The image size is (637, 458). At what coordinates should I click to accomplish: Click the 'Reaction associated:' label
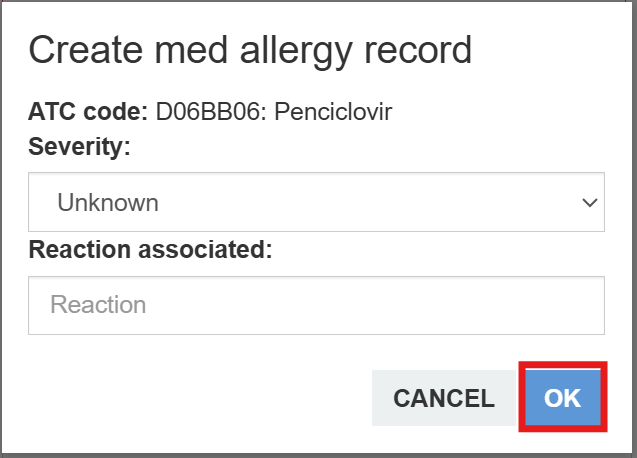click(150, 249)
